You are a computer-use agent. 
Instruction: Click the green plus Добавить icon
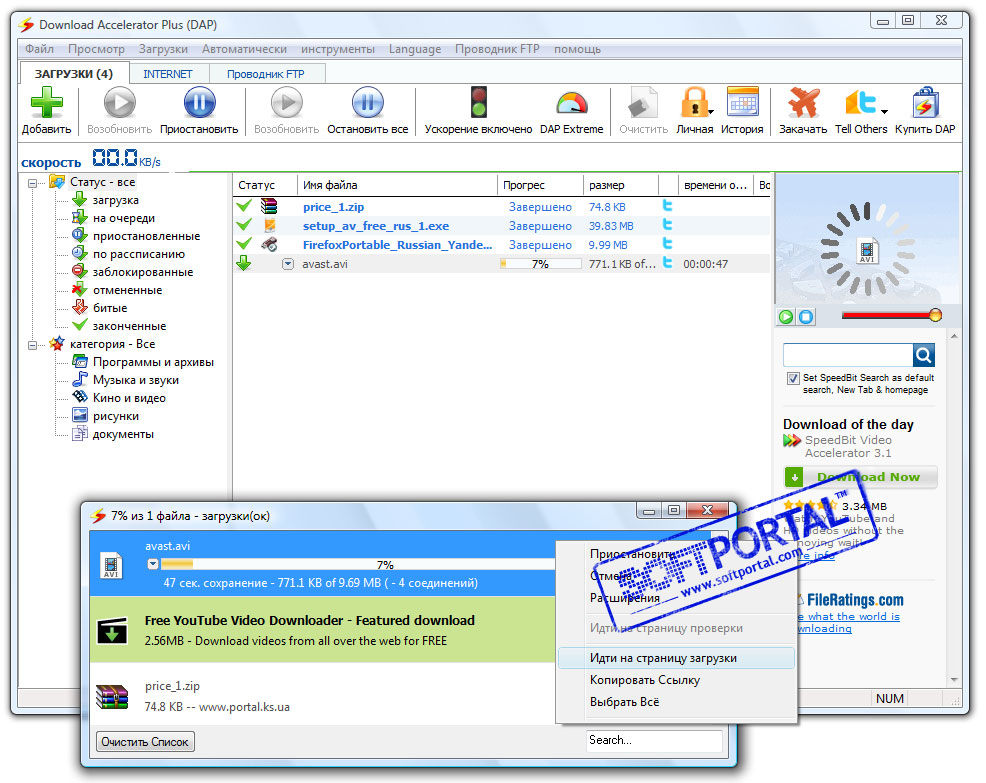click(47, 103)
